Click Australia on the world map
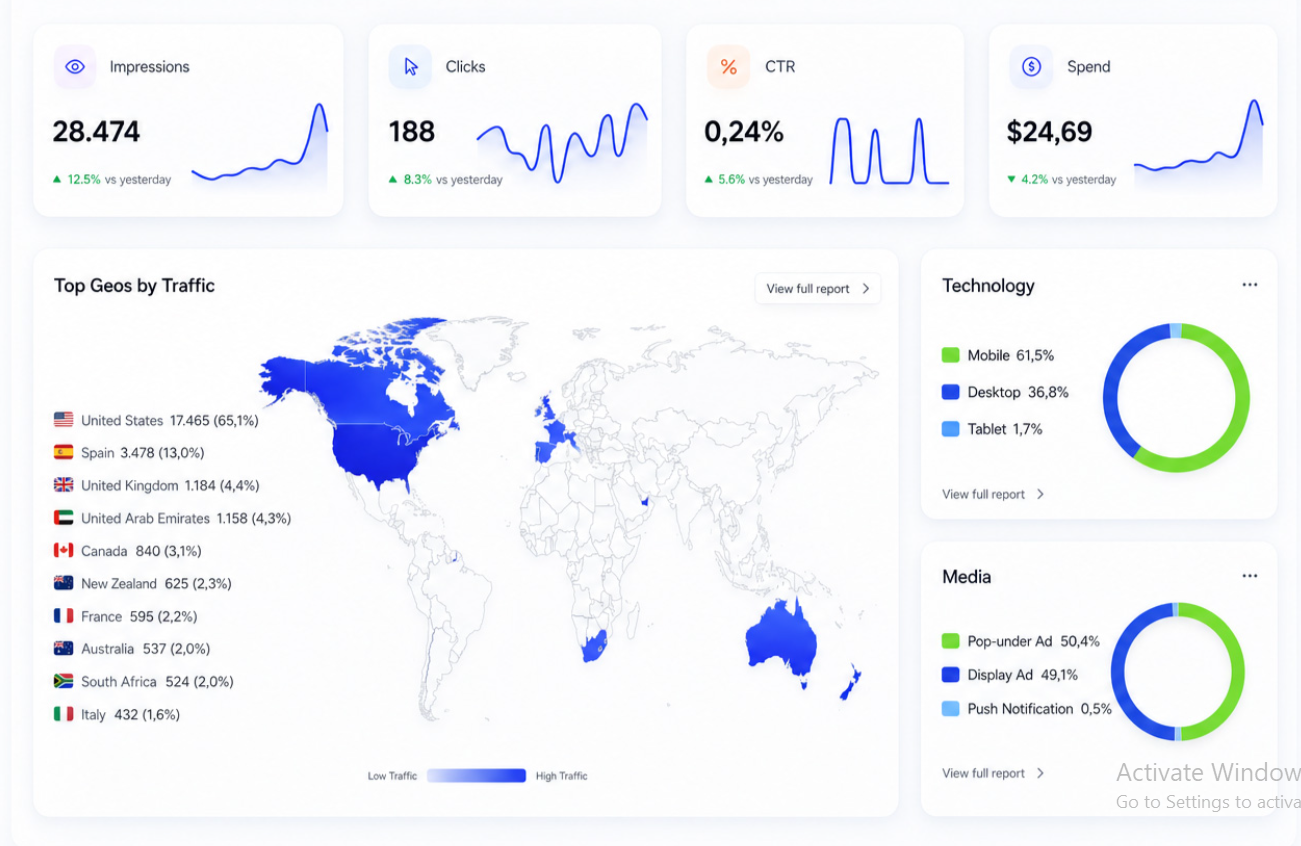Image resolution: width=1301 pixels, height=846 pixels. pos(782,642)
